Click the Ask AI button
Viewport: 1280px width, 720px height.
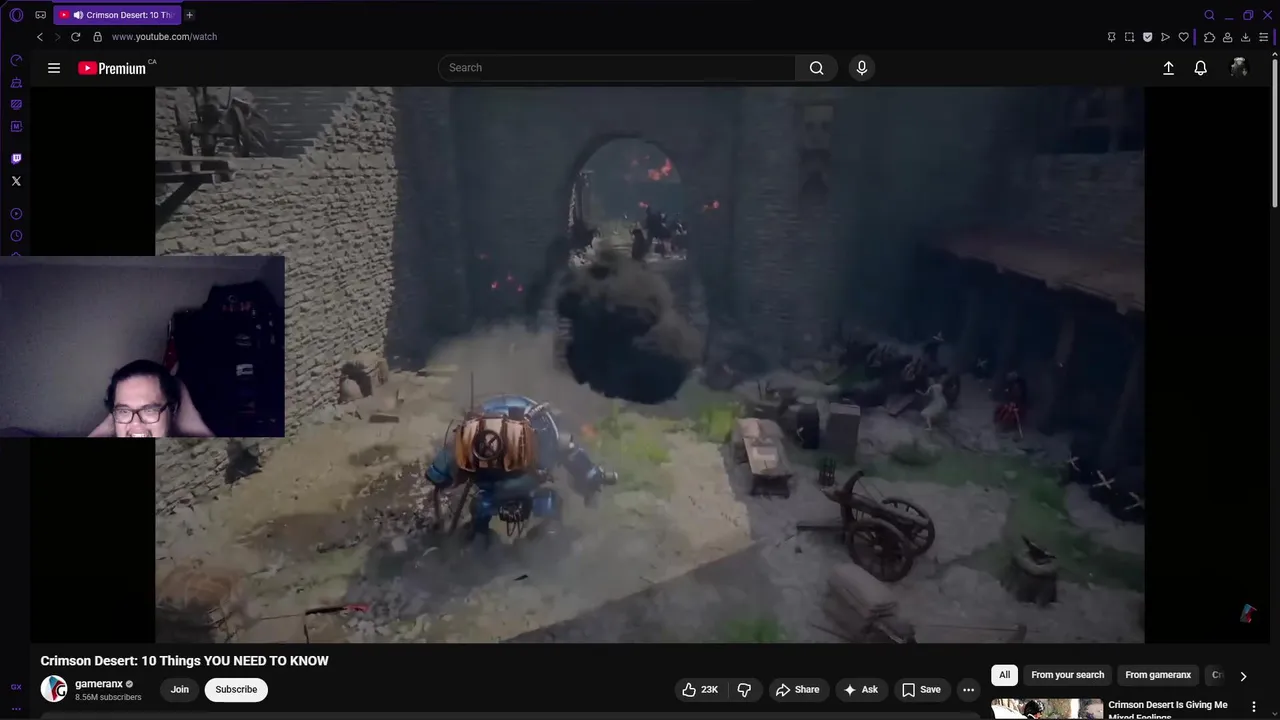click(x=860, y=690)
